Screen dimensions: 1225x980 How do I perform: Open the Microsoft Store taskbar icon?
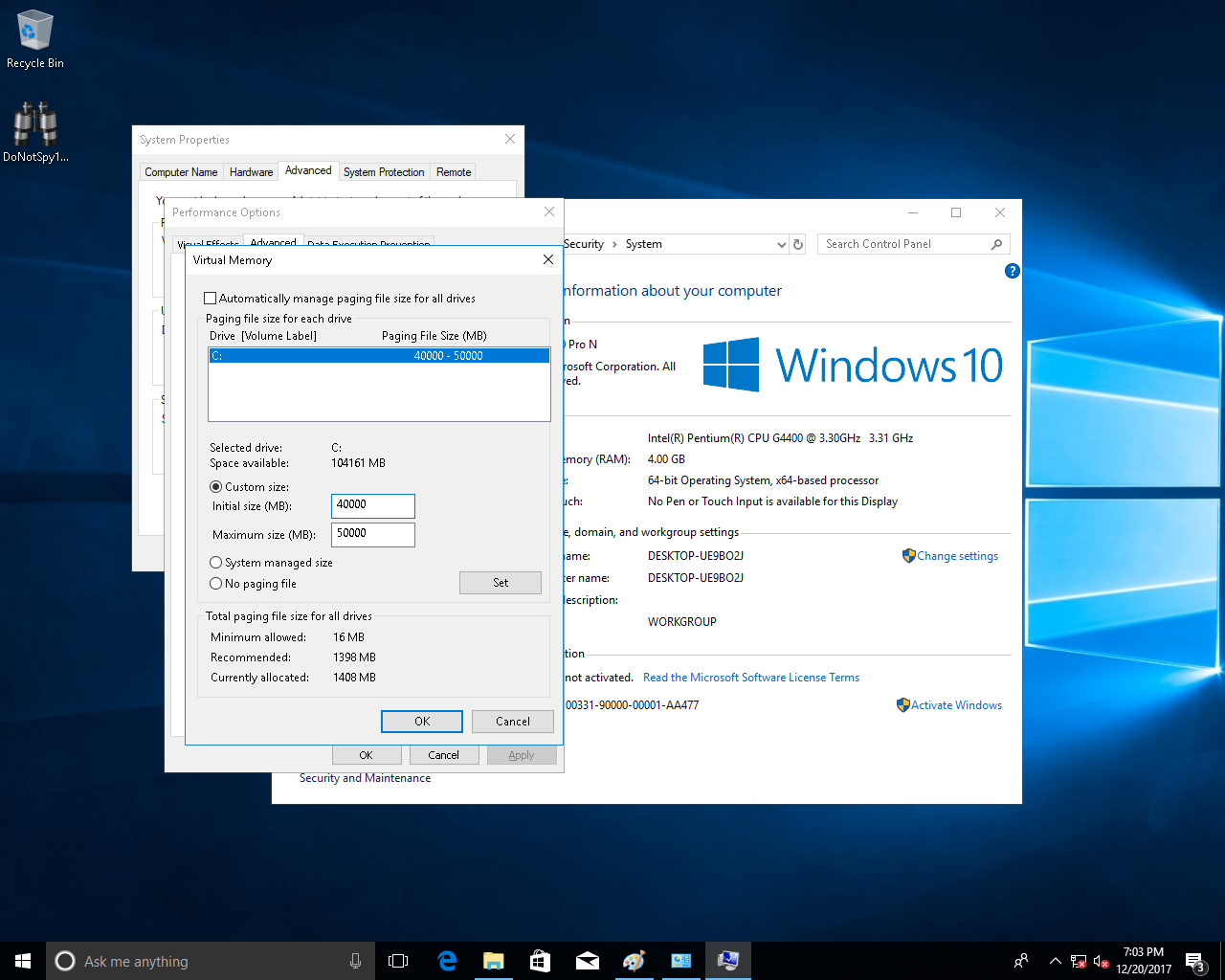tap(540, 961)
